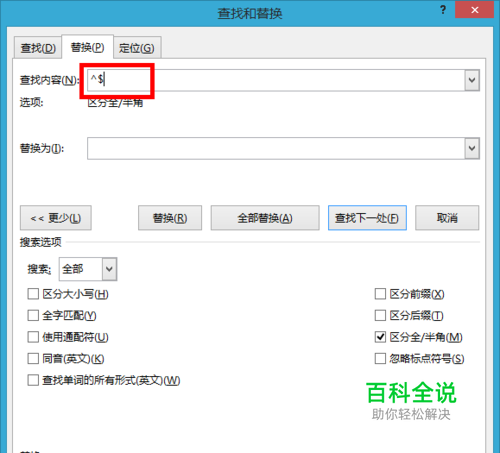Click into the 查找内容 input field
The image size is (500, 453).
pyautogui.click(x=276, y=80)
